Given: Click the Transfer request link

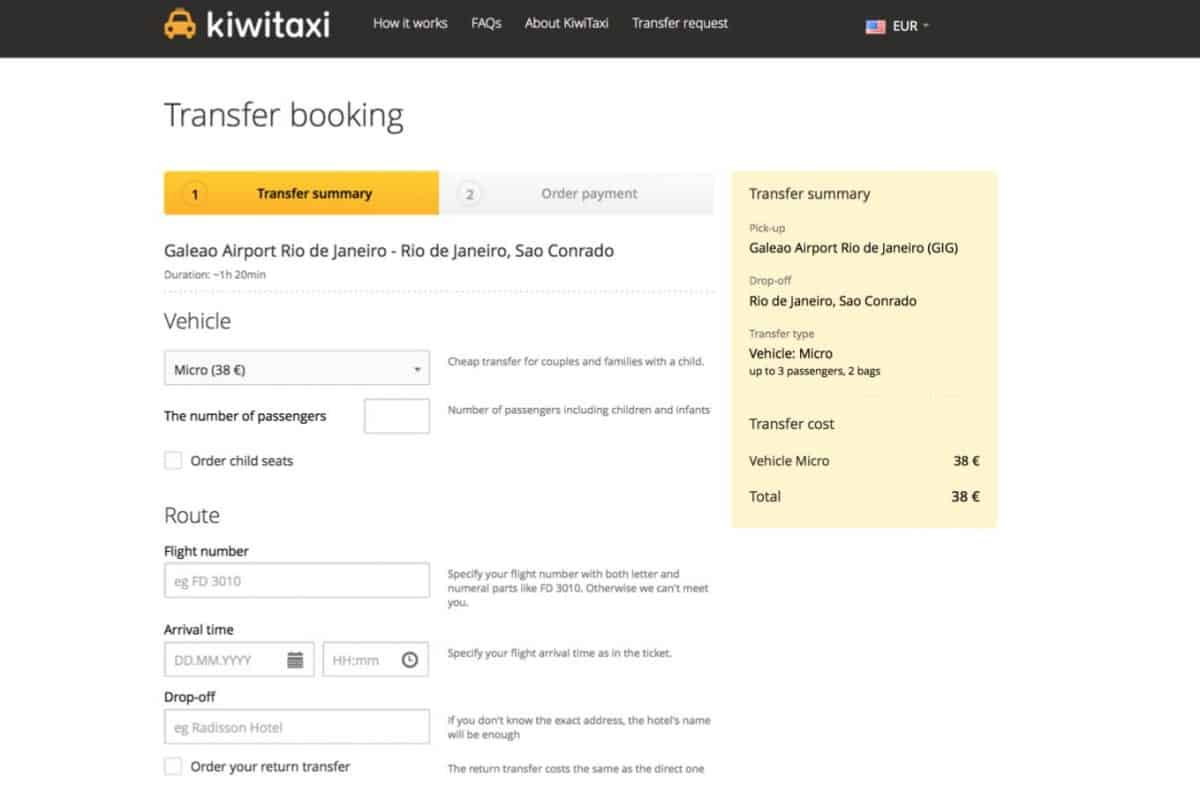Looking at the screenshot, I should click(x=680, y=23).
